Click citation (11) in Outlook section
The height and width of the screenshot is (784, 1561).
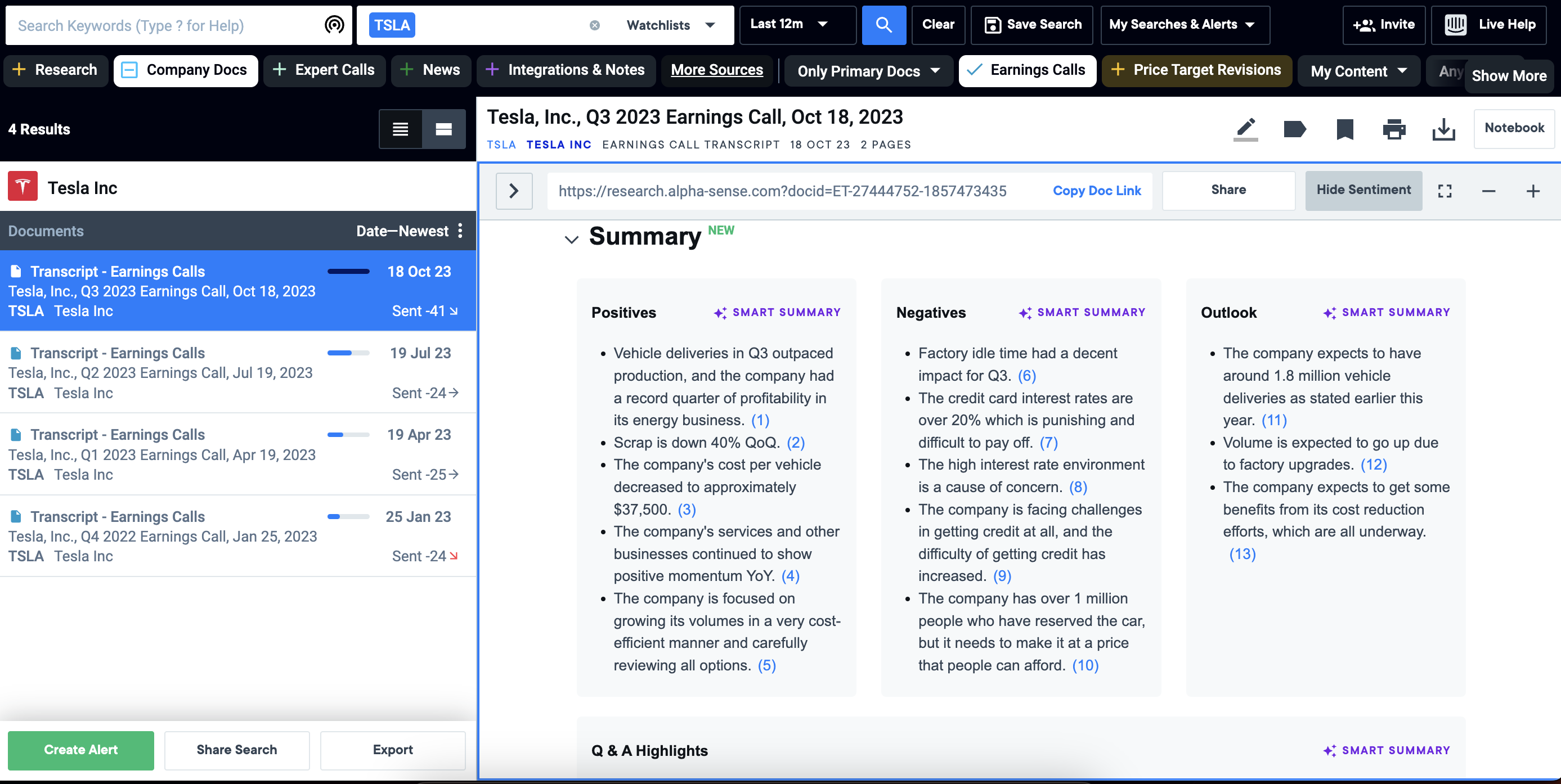tap(1275, 420)
